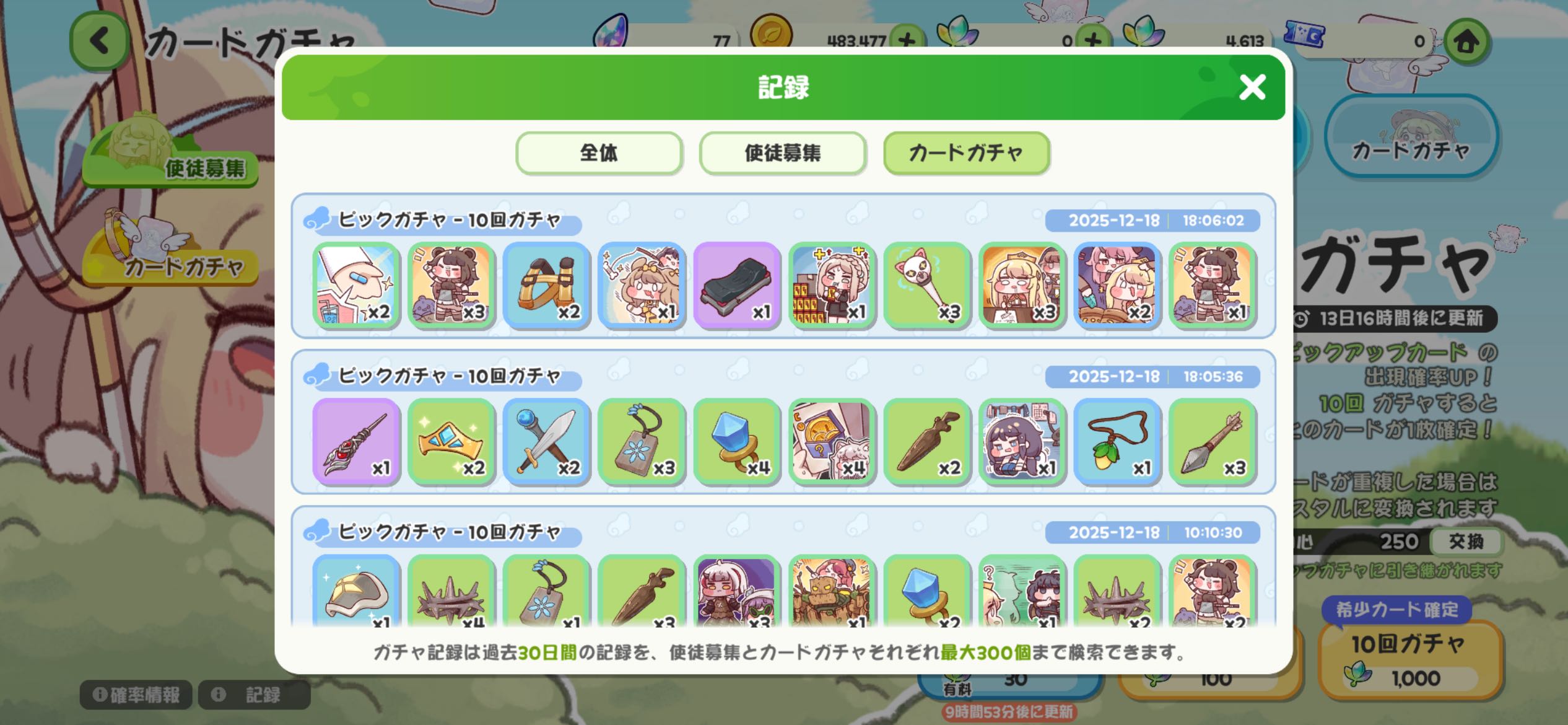Add coins with the plus button
This screenshot has height=725, width=1568.
[907, 41]
